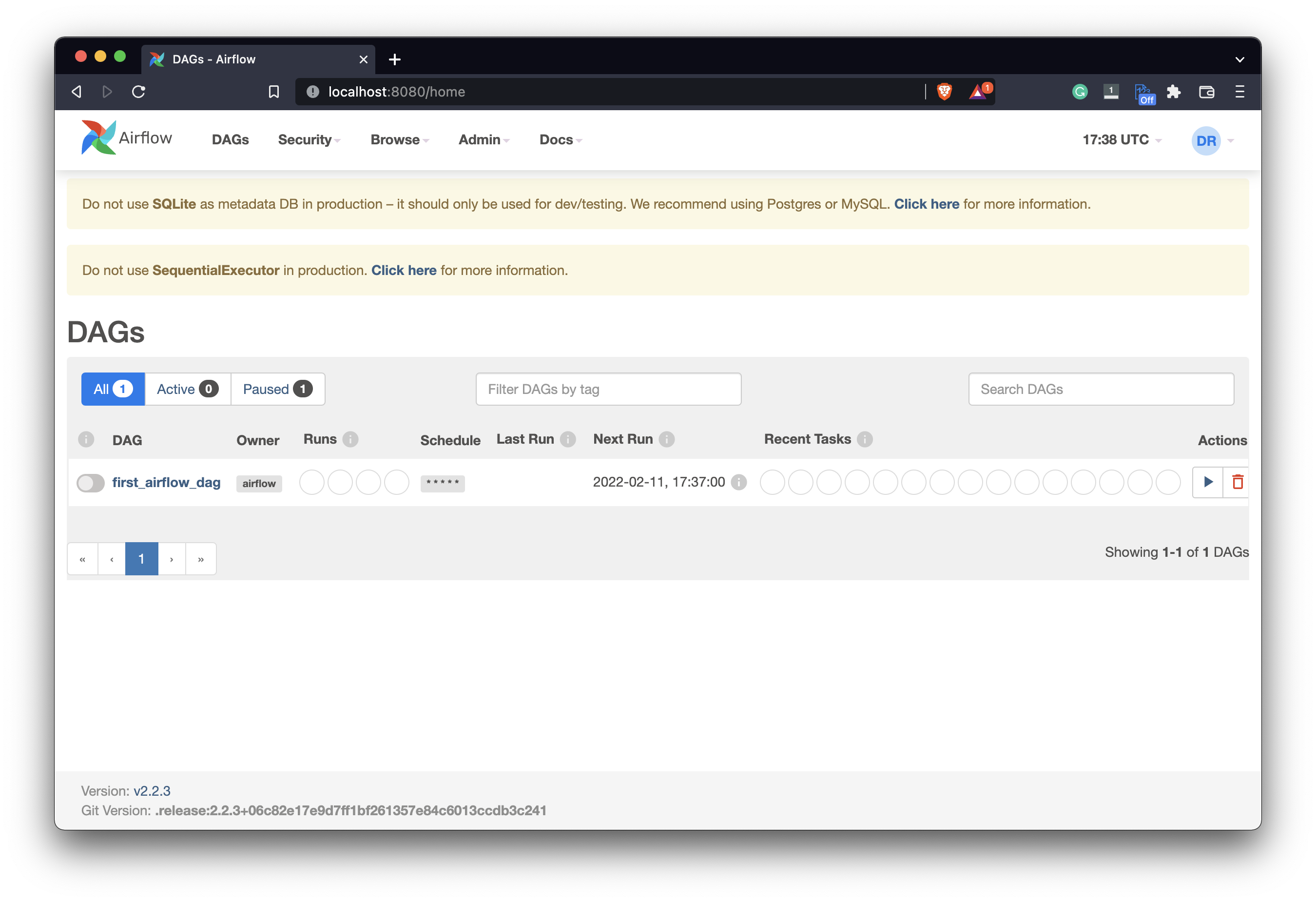This screenshot has height=902, width=1316.
Task: Filter DAGs by Paused status
Action: 277,389
